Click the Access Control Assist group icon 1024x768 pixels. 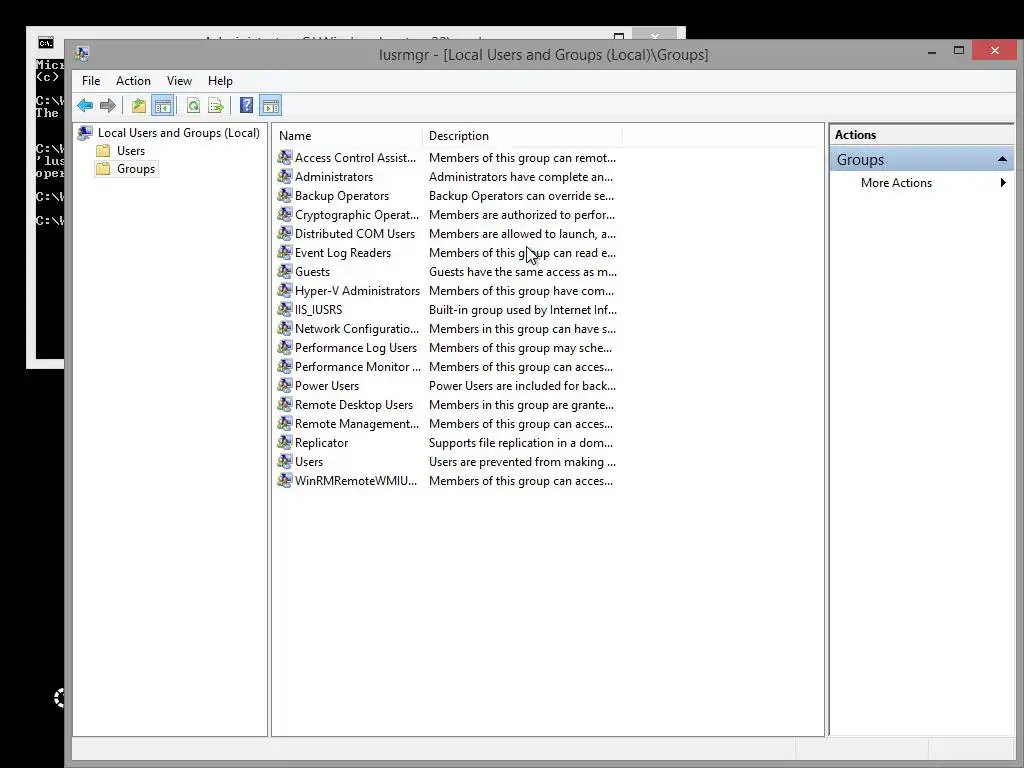pos(285,157)
